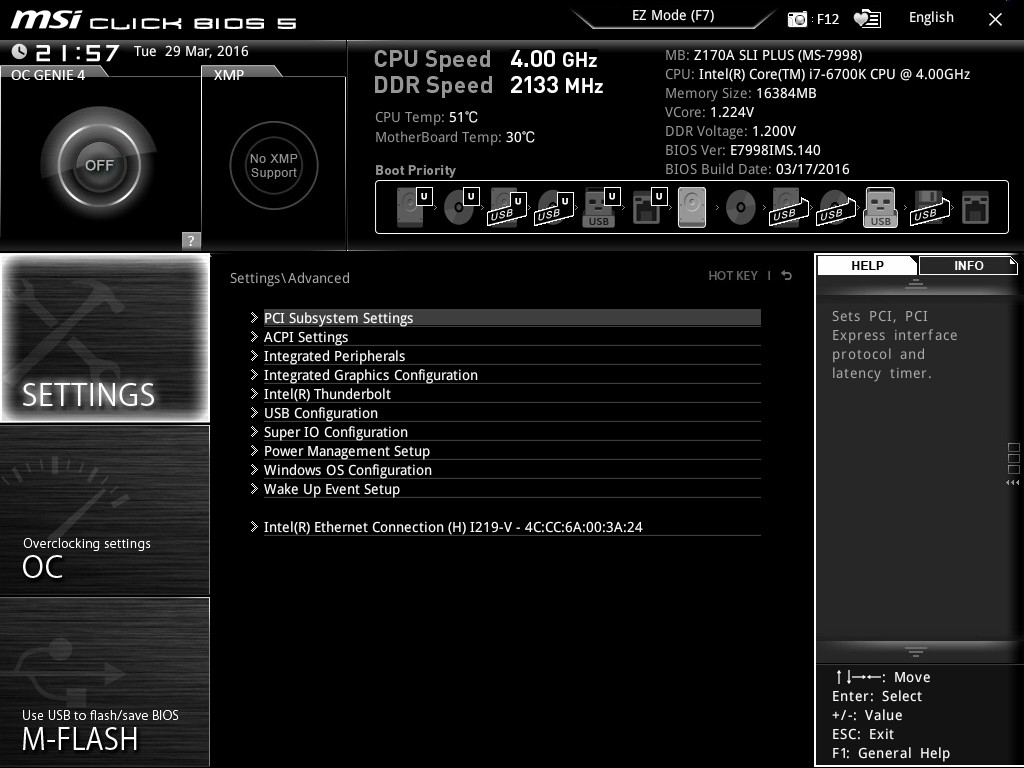Expand Super IO Configuration chevron

254,431
